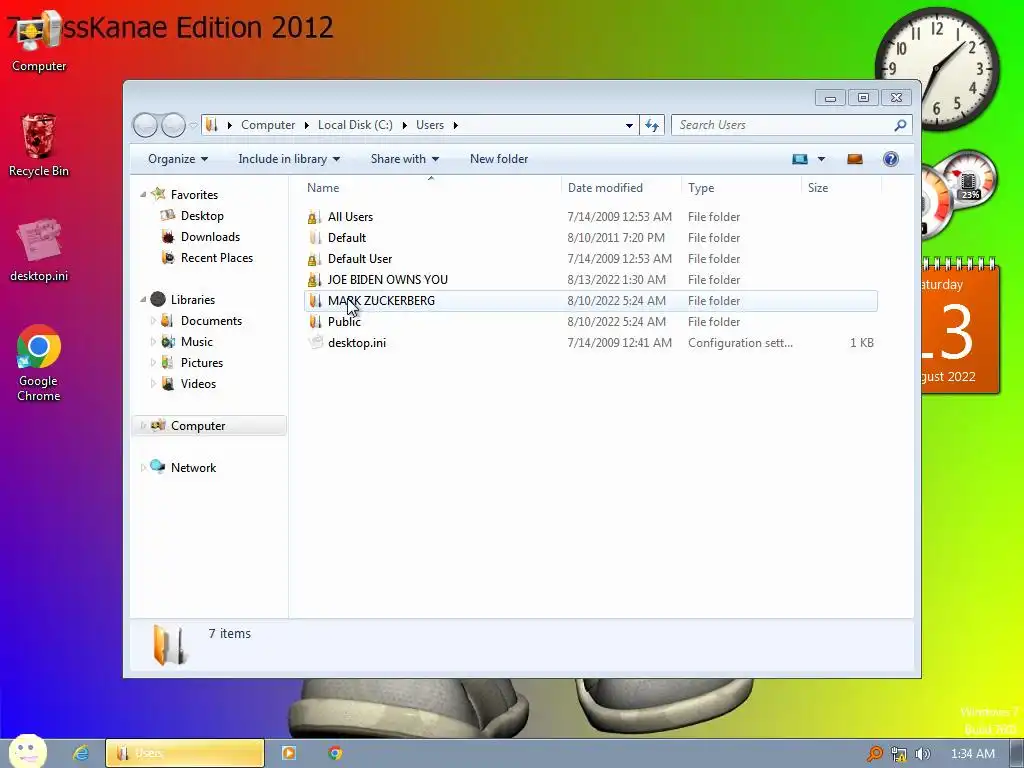Viewport: 1024px width, 768px height.
Task: Open the Start menu orb
Action: (27, 751)
